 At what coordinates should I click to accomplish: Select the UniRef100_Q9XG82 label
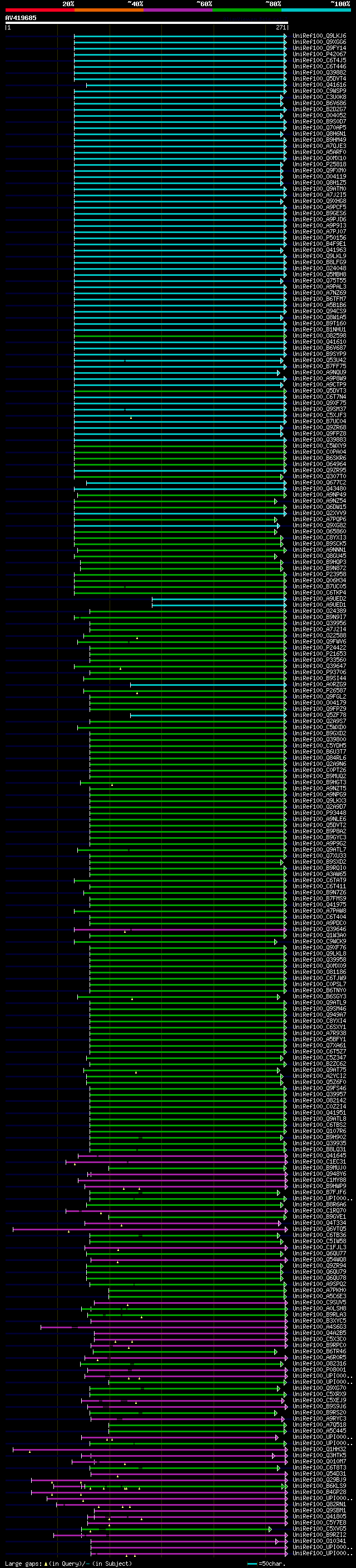pyautogui.click(x=319, y=525)
